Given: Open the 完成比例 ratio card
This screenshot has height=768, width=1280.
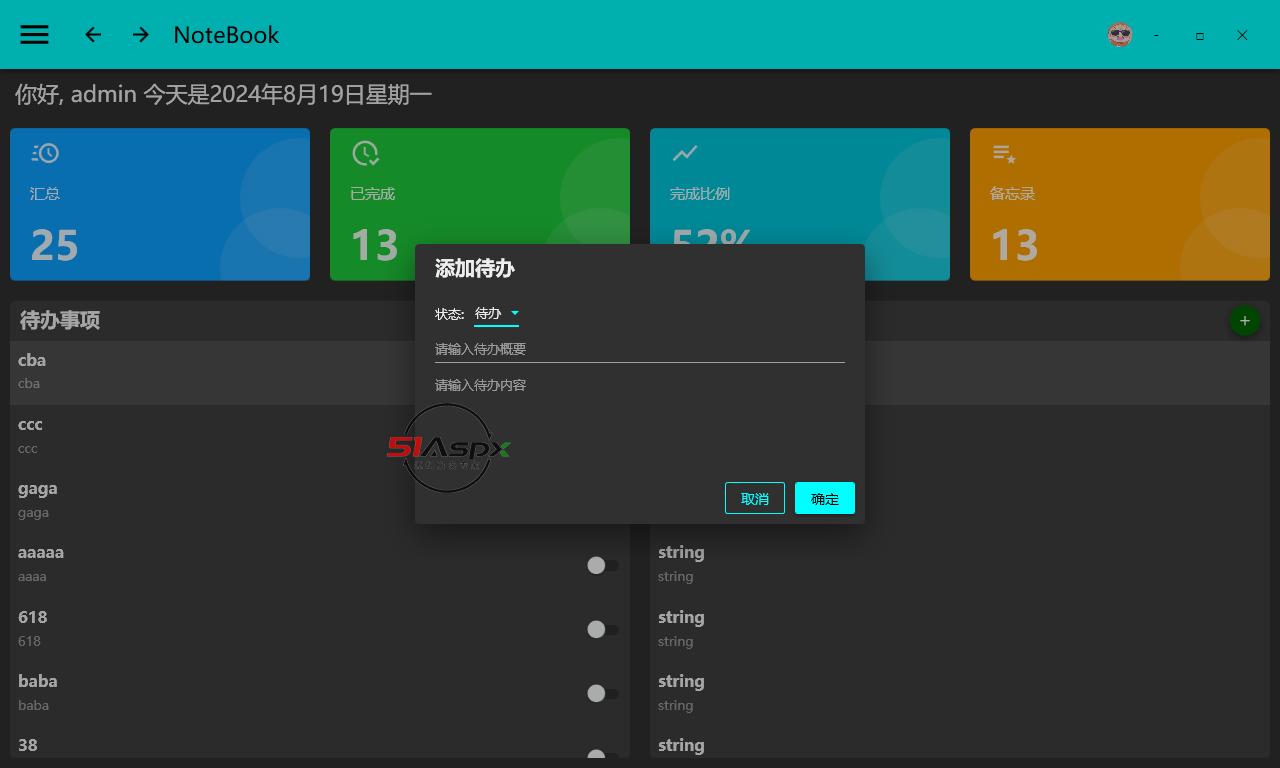Looking at the screenshot, I should [x=800, y=204].
